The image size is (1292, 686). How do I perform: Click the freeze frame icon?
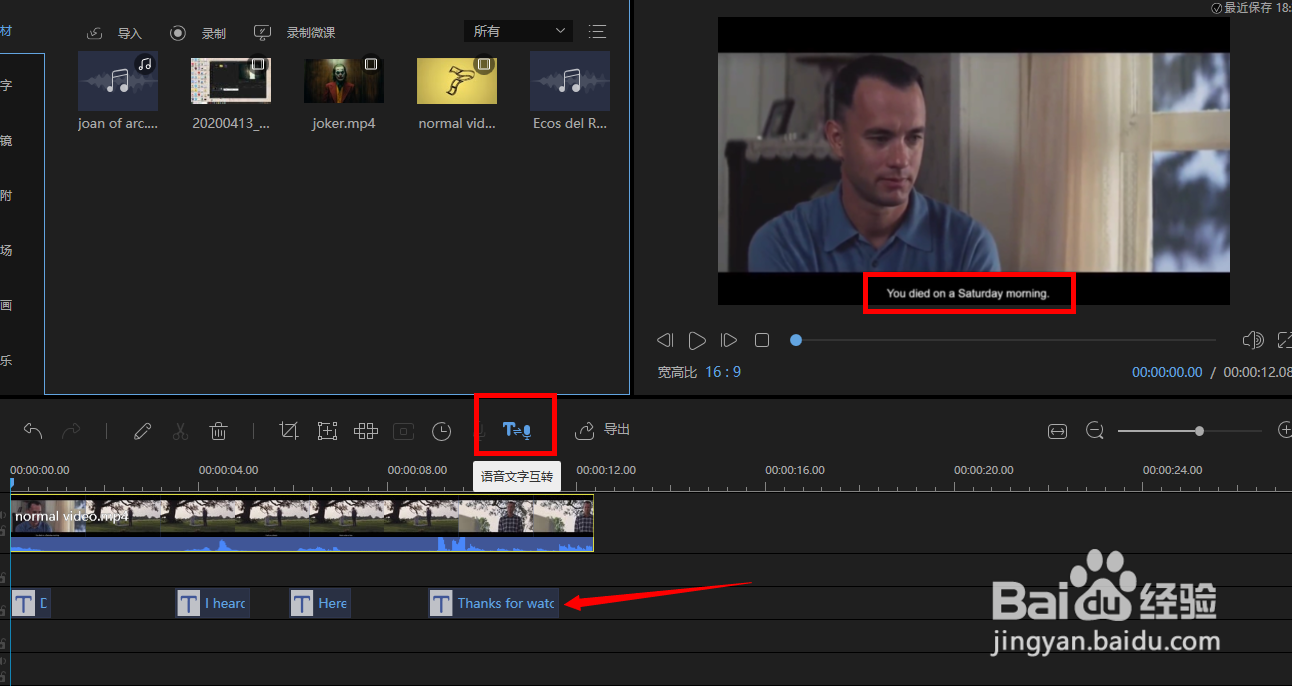403,431
